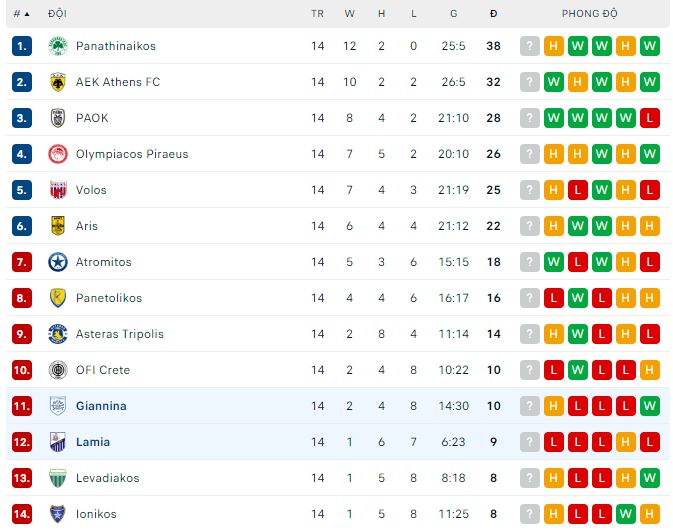Click the PAOK team badge

tap(57, 118)
